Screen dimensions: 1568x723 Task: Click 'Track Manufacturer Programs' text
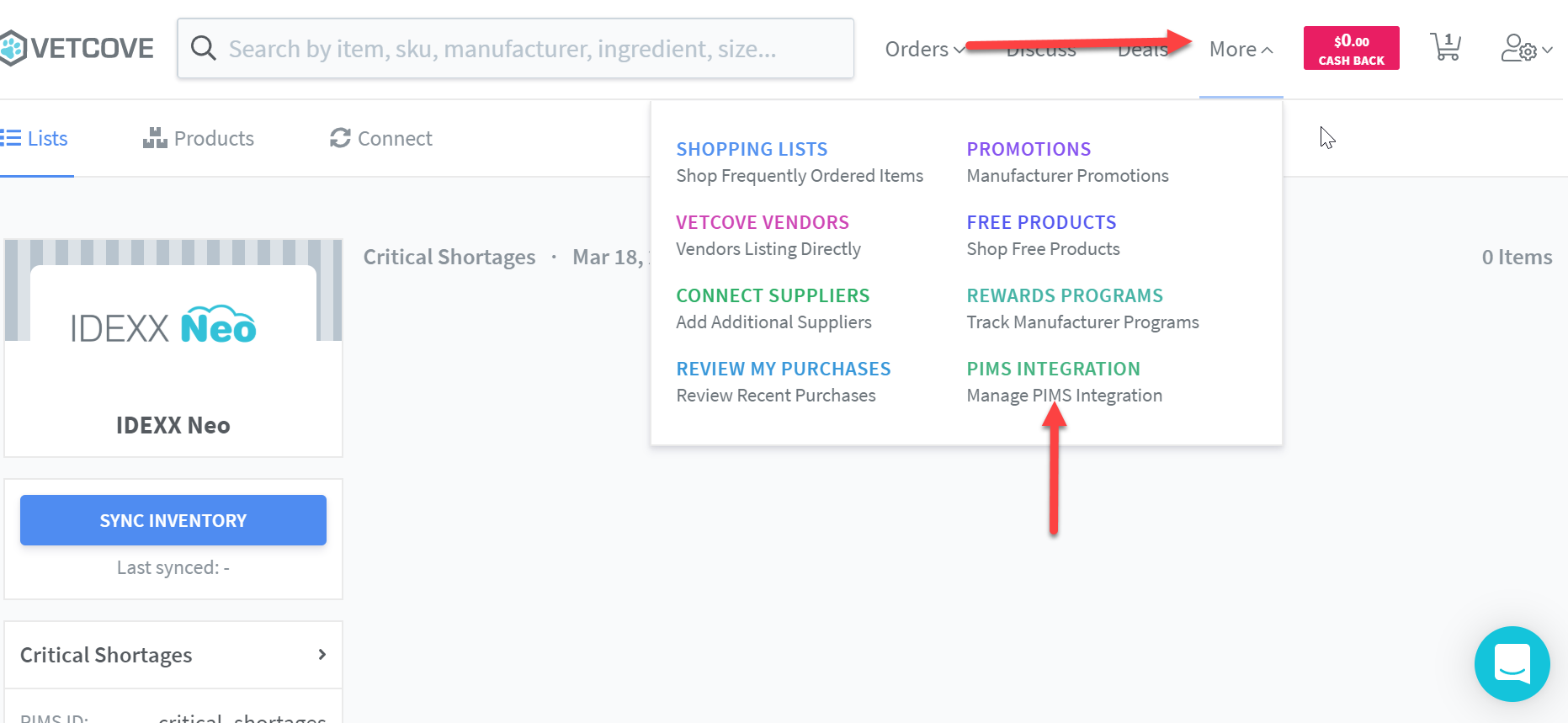(1082, 322)
